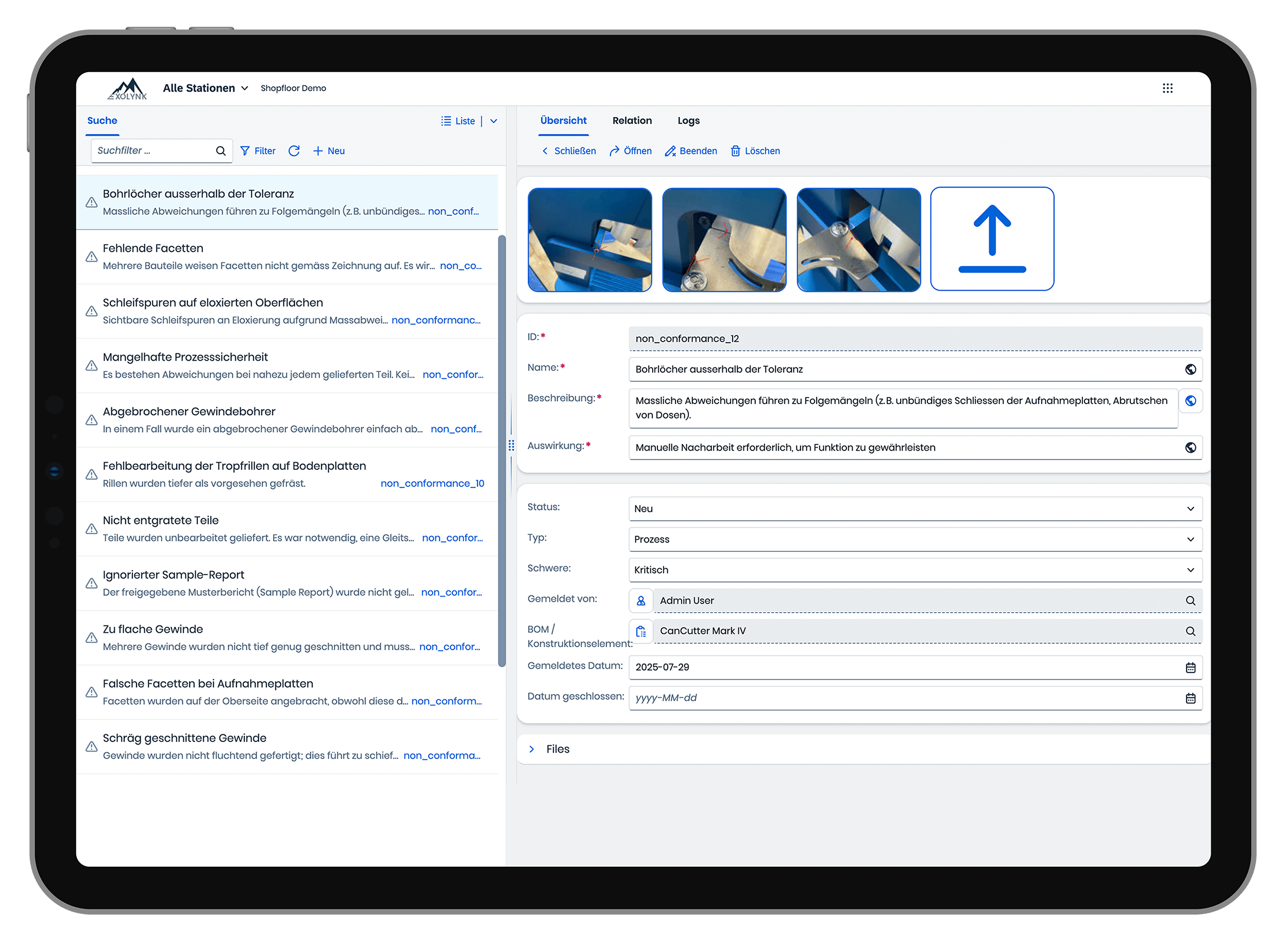
Task: Select 'Nicht entgratete Teile' entry
Action: click(x=287, y=529)
